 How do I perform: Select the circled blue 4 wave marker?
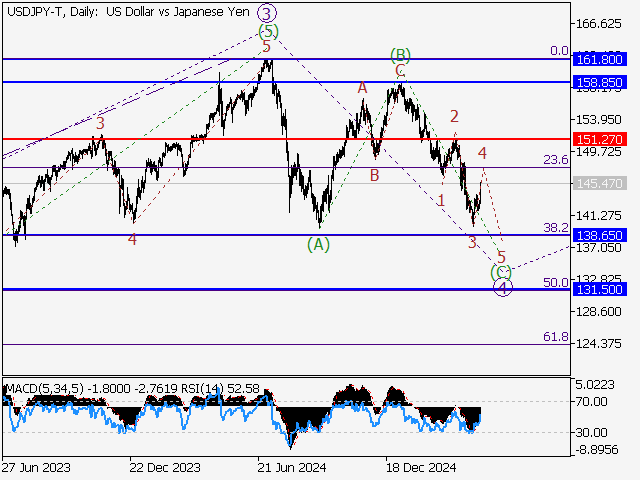tap(504, 287)
